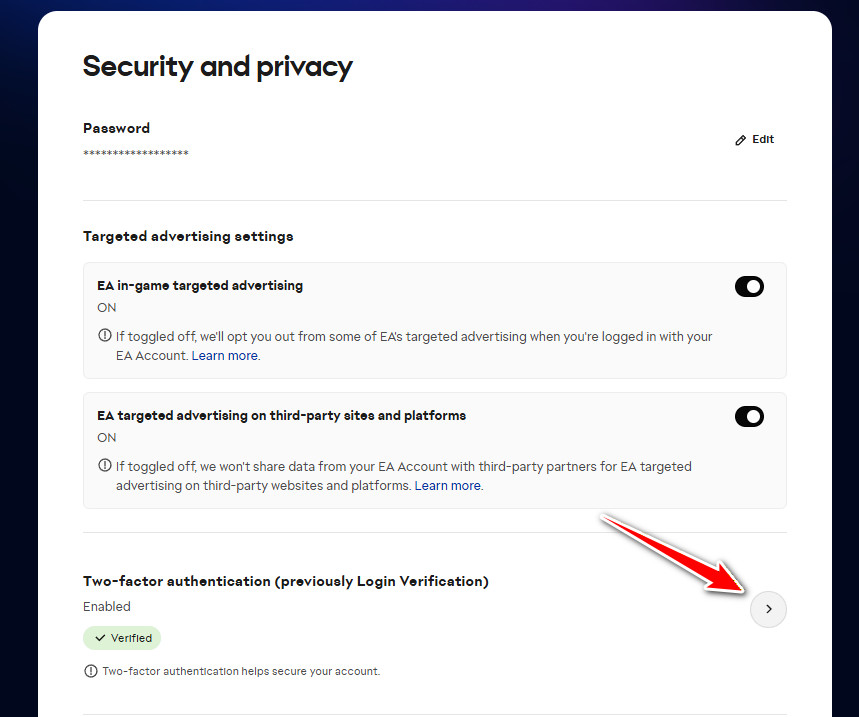Click ON status under in-game advertising

107,307
